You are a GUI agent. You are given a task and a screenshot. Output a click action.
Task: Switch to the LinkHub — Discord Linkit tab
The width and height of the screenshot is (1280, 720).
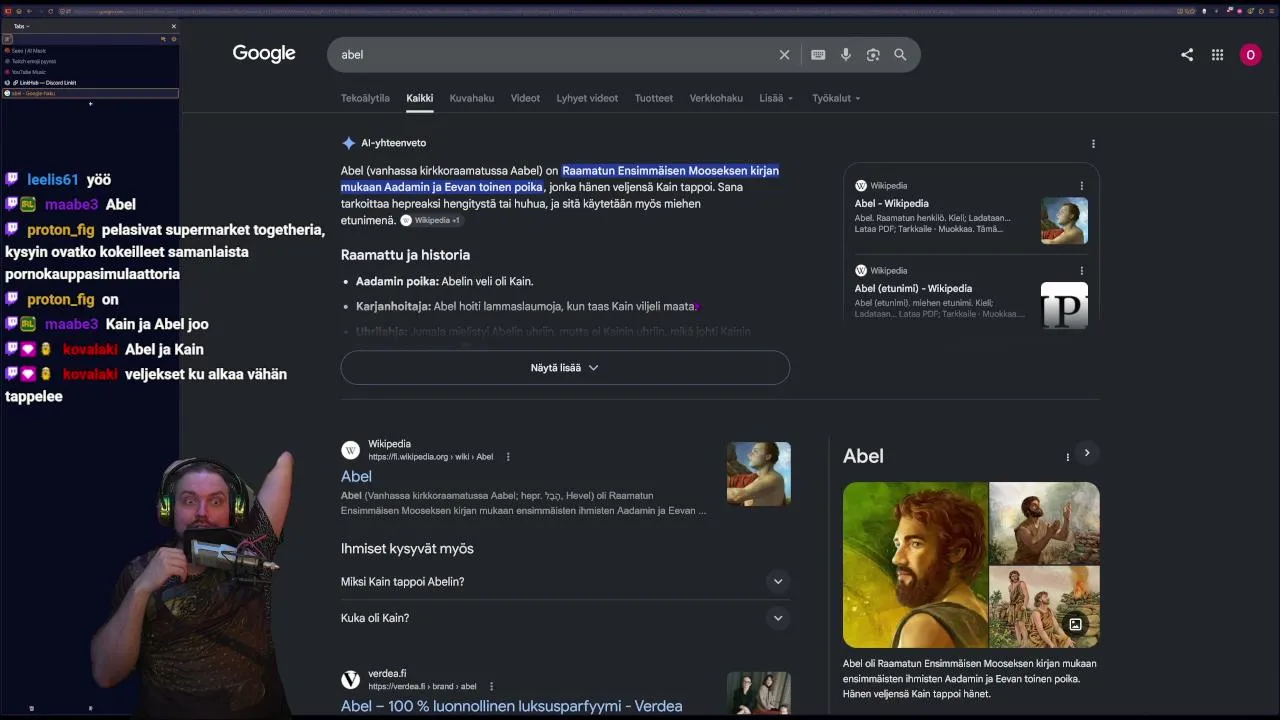pos(90,83)
